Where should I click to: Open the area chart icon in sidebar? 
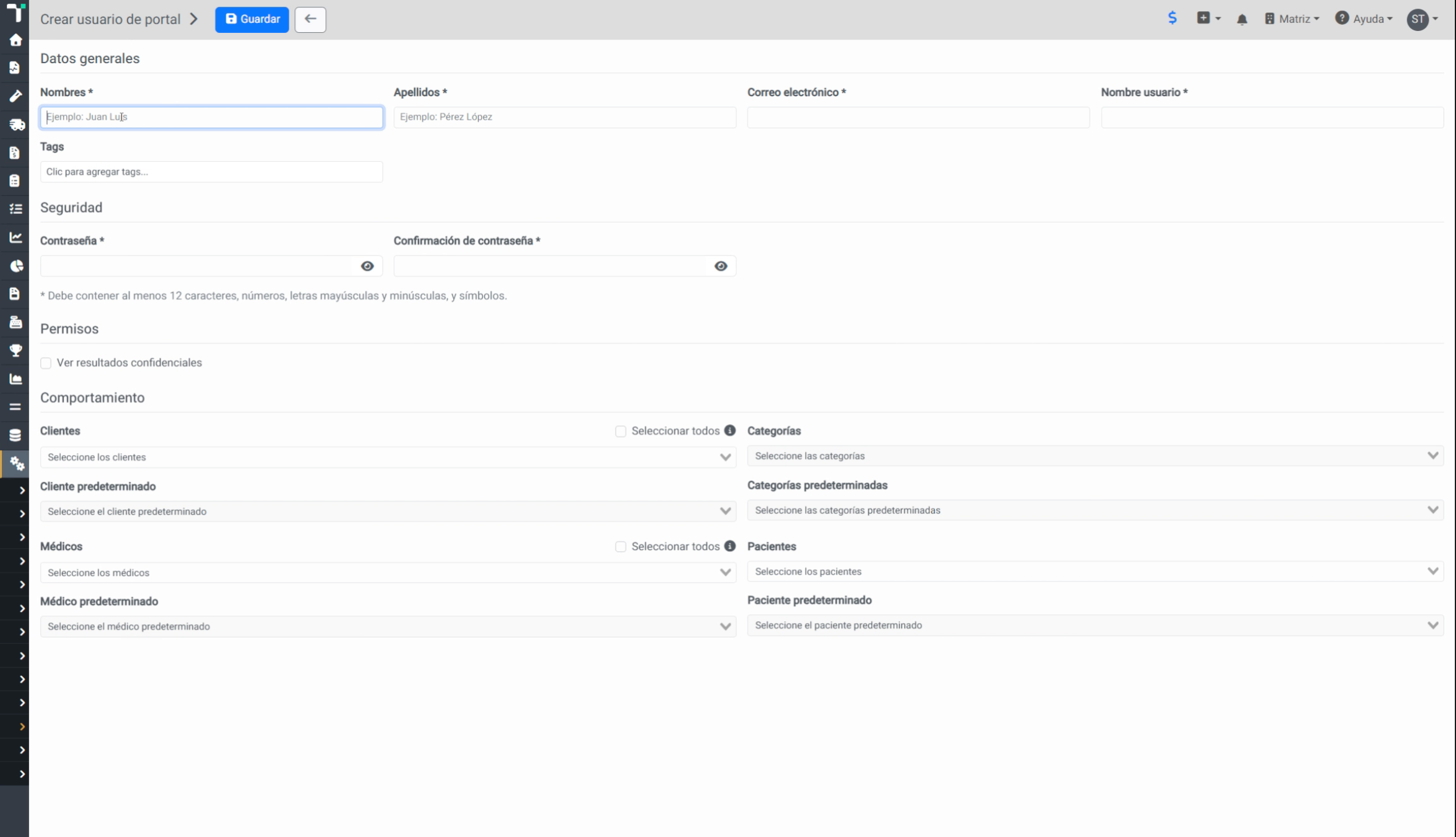click(x=15, y=379)
